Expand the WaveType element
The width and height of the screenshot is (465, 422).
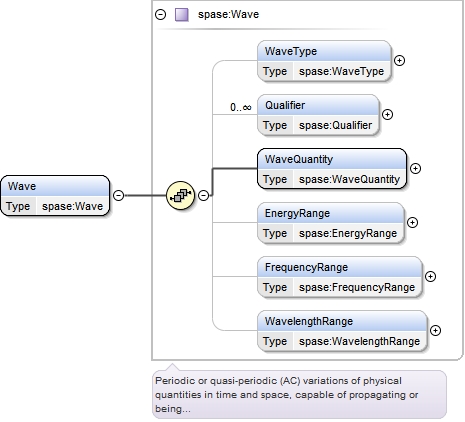pyautogui.click(x=399, y=61)
